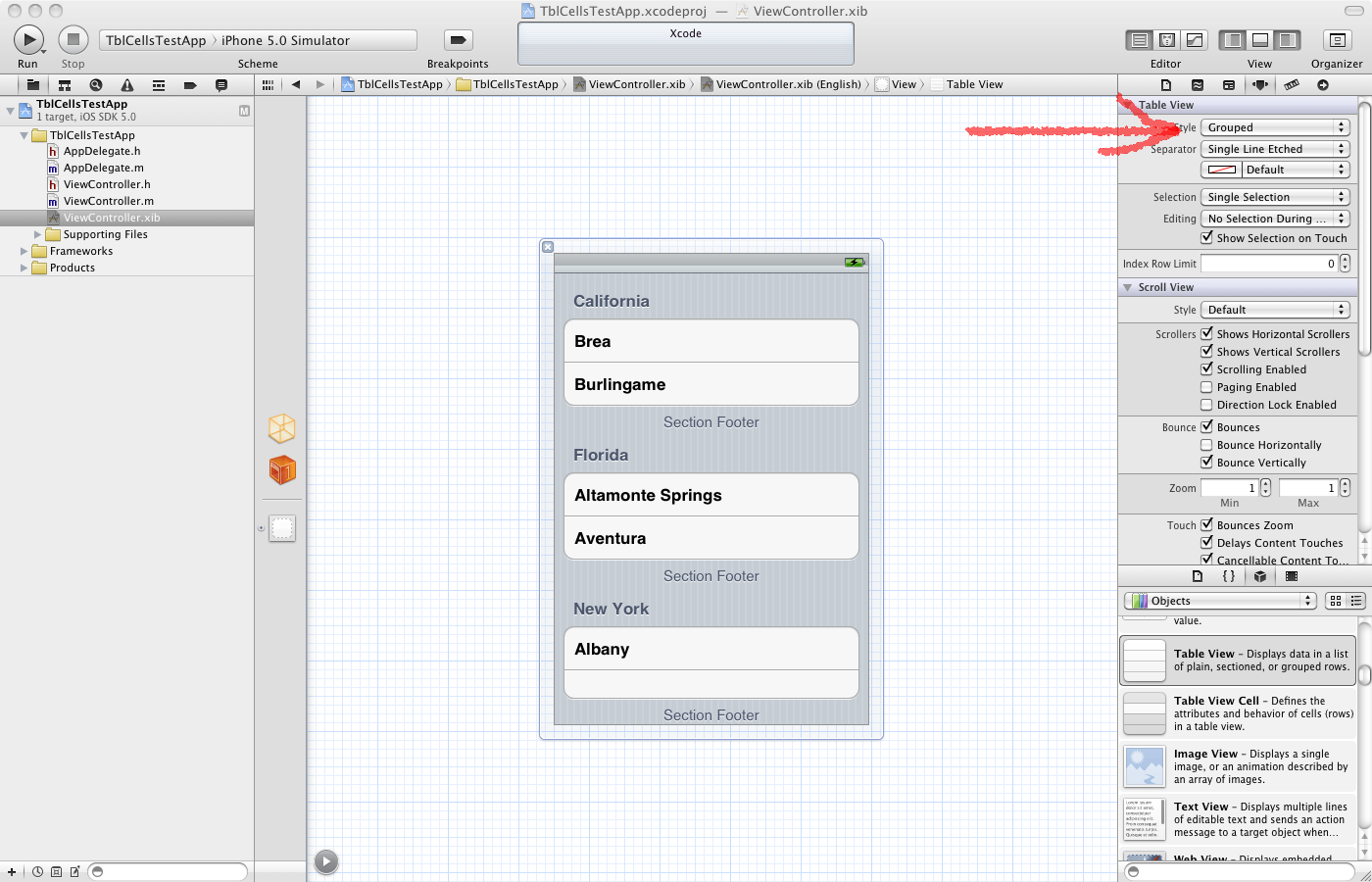This screenshot has height=882, width=1372.
Task: Check Bounce Horizontally option
Action: point(1206,444)
